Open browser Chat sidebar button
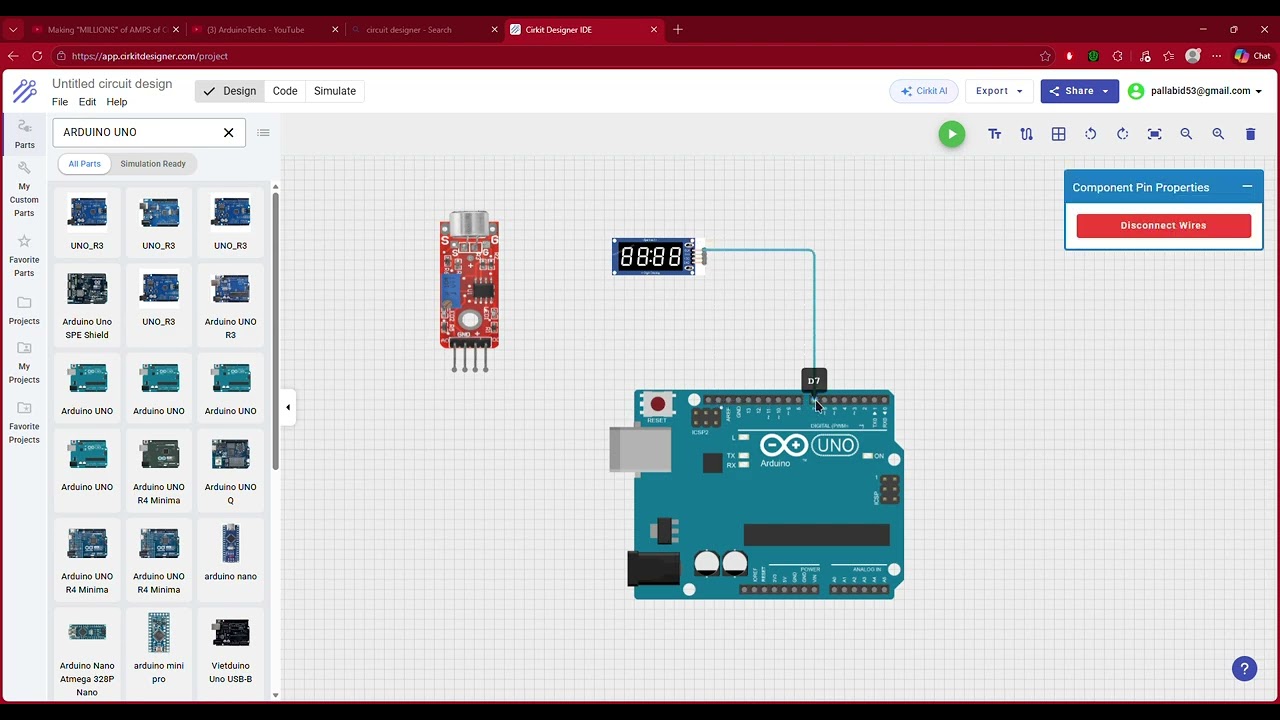The width and height of the screenshot is (1280, 720). pos(1252,56)
